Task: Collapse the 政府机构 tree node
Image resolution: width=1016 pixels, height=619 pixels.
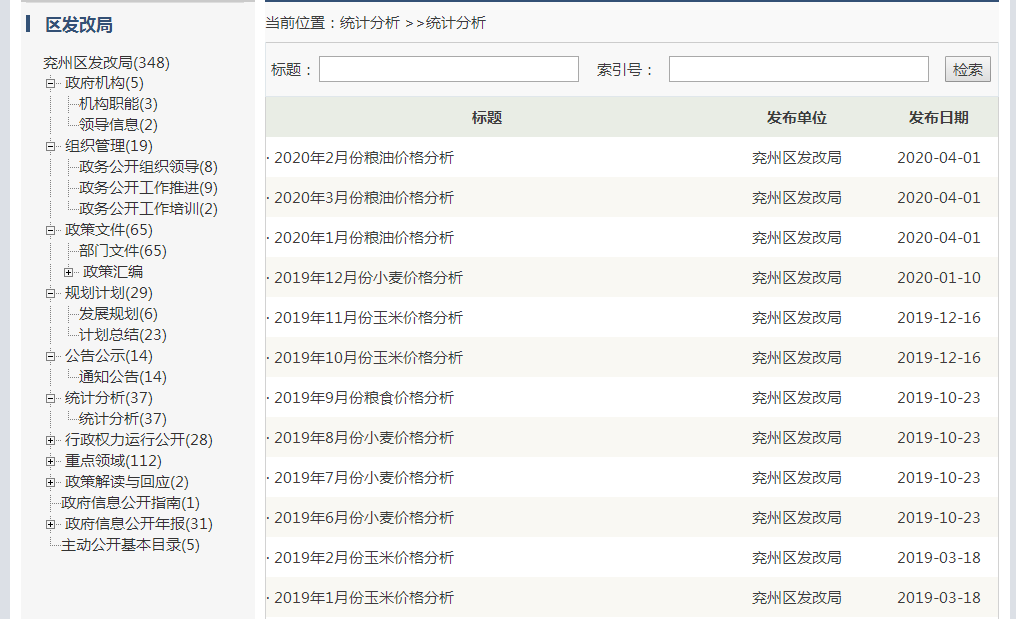Action: [x=51, y=83]
